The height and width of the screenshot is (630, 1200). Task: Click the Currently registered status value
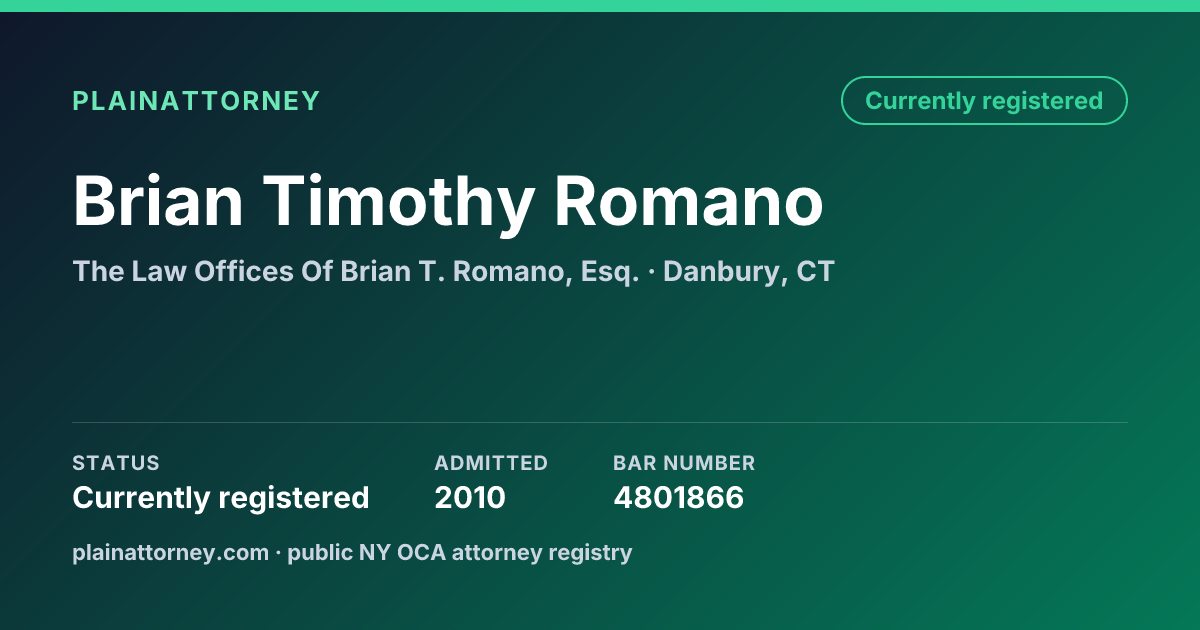click(x=221, y=498)
